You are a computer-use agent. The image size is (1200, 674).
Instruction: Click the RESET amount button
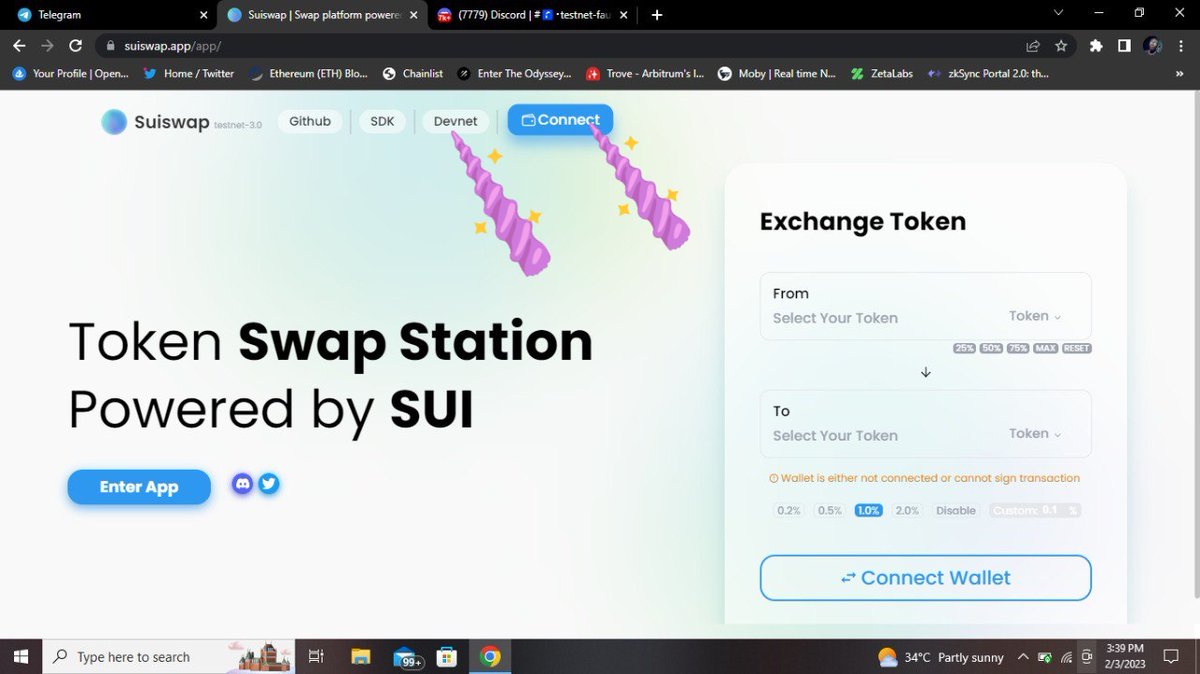pyautogui.click(x=1077, y=348)
